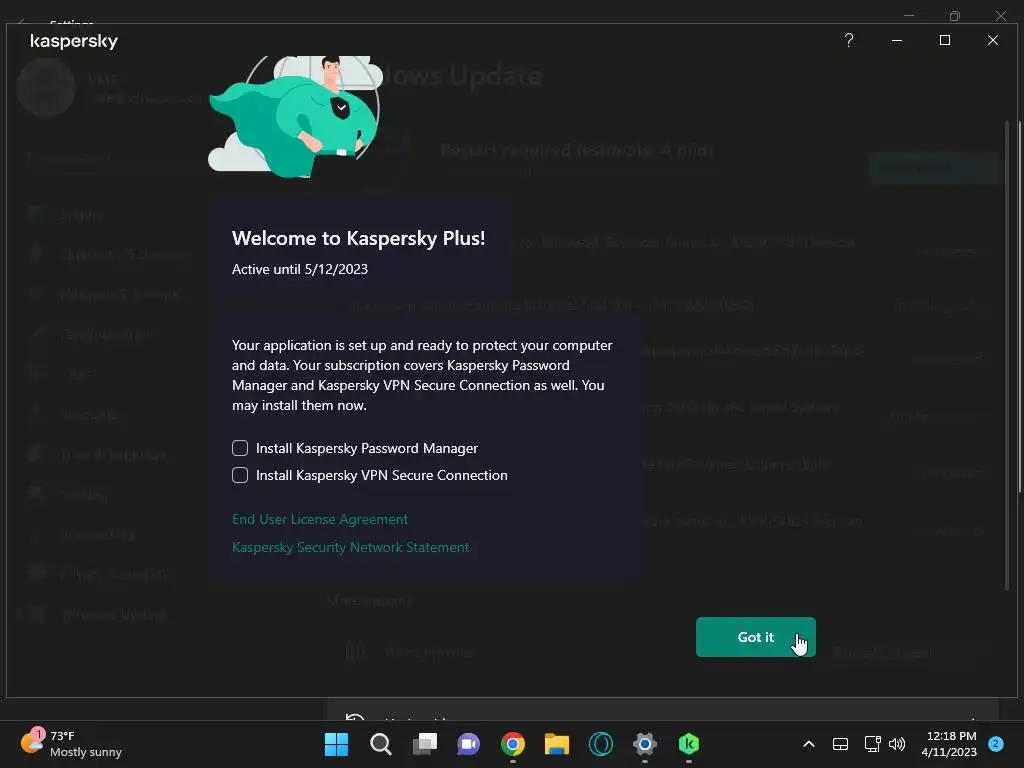Open the notification center badge
The image size is (1024, 768).
[995, 744]
